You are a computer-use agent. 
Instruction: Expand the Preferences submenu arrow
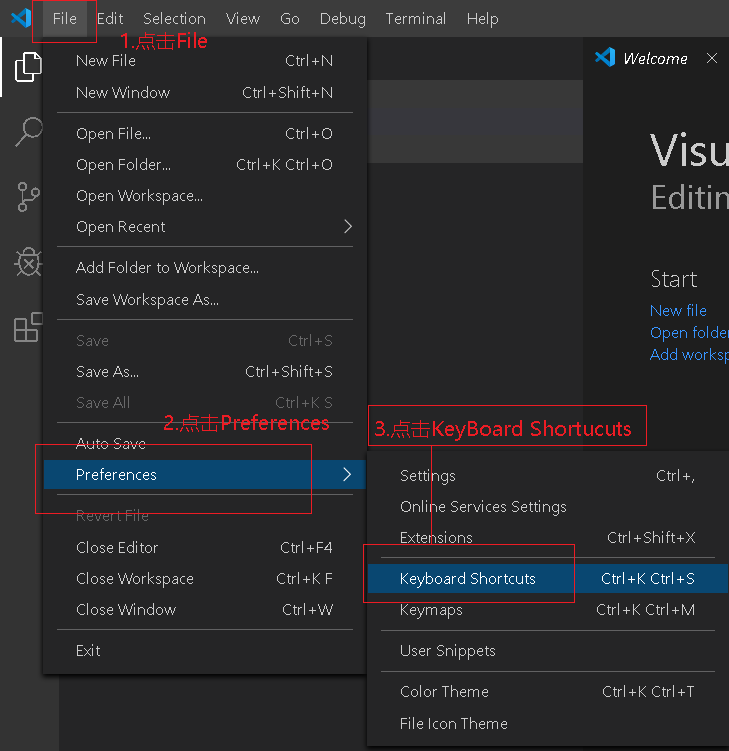pos(347,474)
